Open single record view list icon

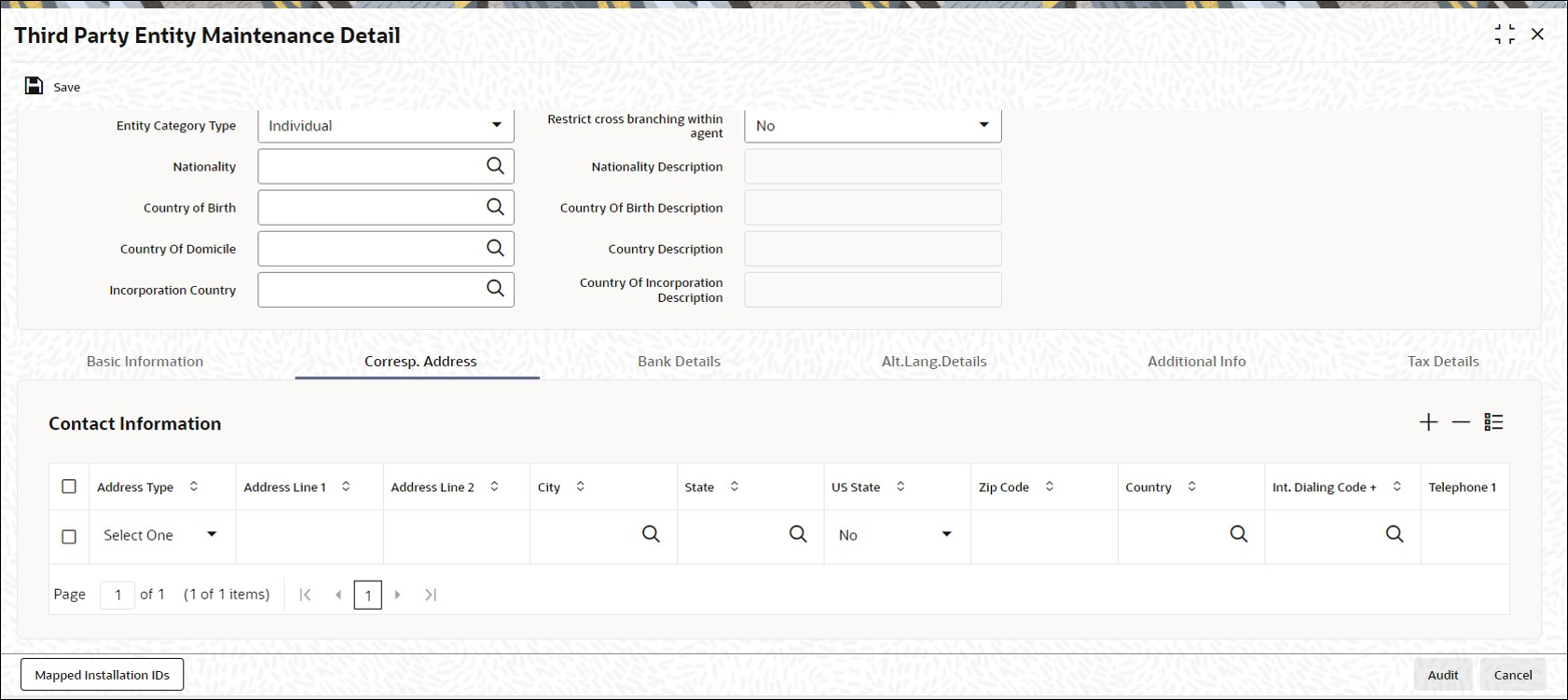[1493, 422]
